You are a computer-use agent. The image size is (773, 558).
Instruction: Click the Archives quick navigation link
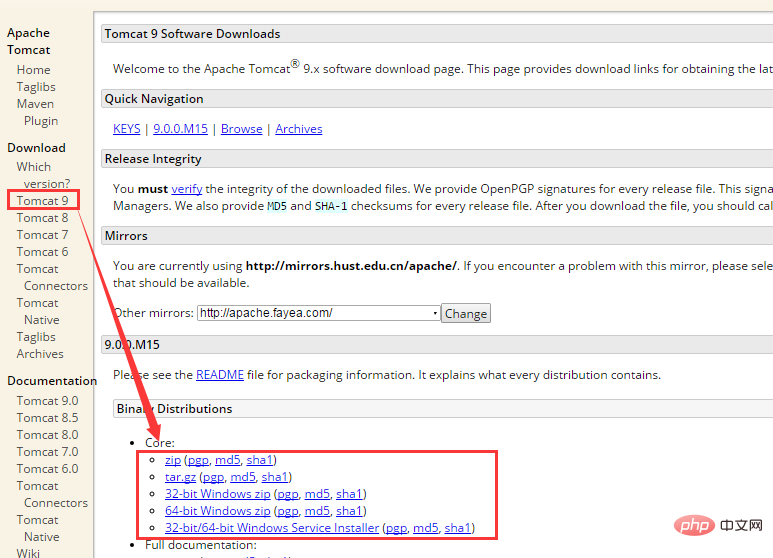pyautogui.click(x=299, y=129)
